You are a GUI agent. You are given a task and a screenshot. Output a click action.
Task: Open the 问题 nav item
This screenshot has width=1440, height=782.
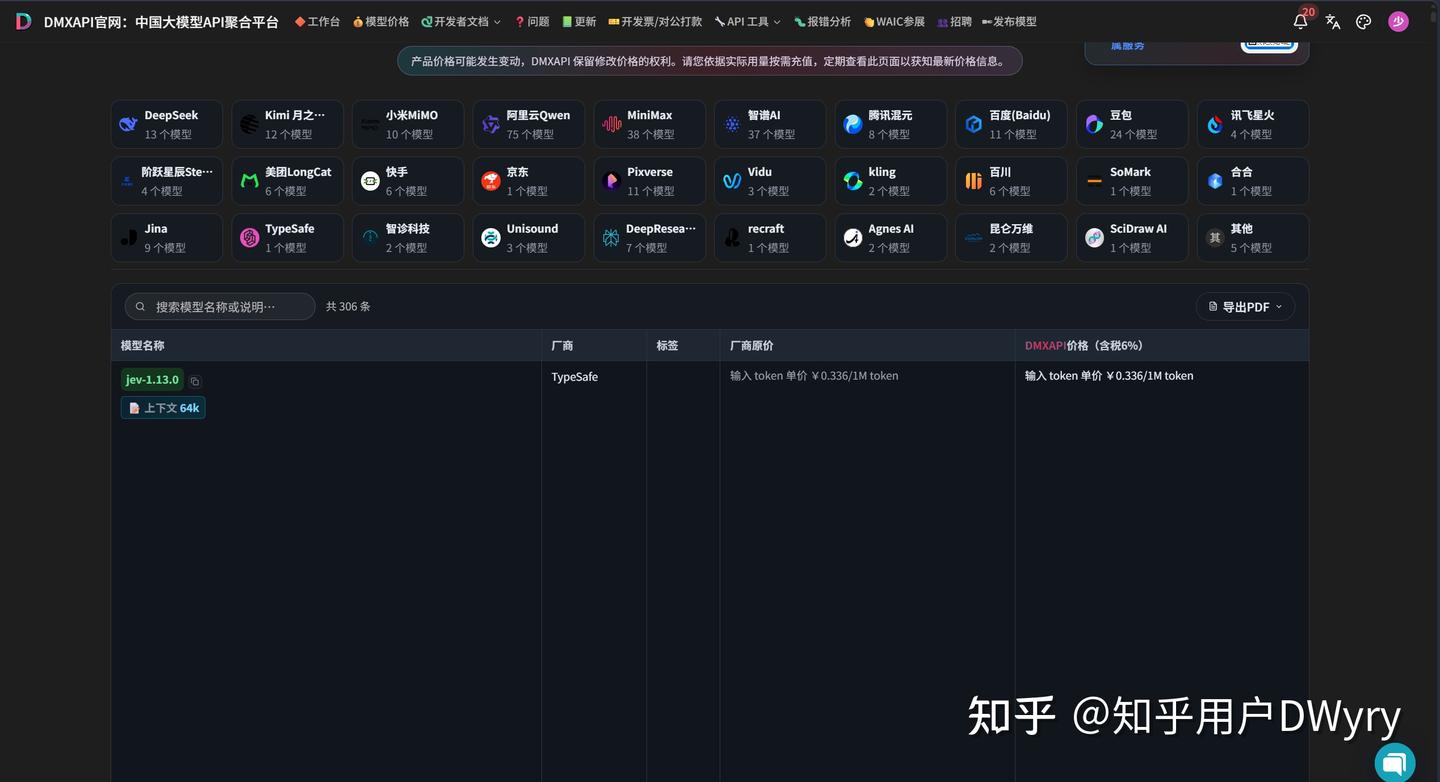click(x=532, y=22)
